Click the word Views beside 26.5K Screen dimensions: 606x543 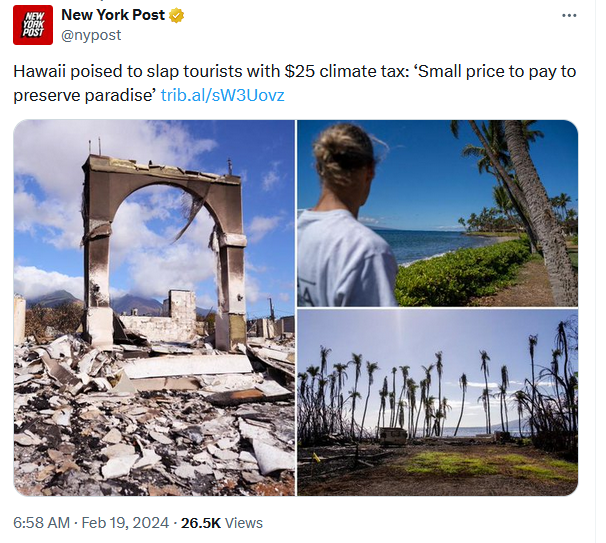243,523
